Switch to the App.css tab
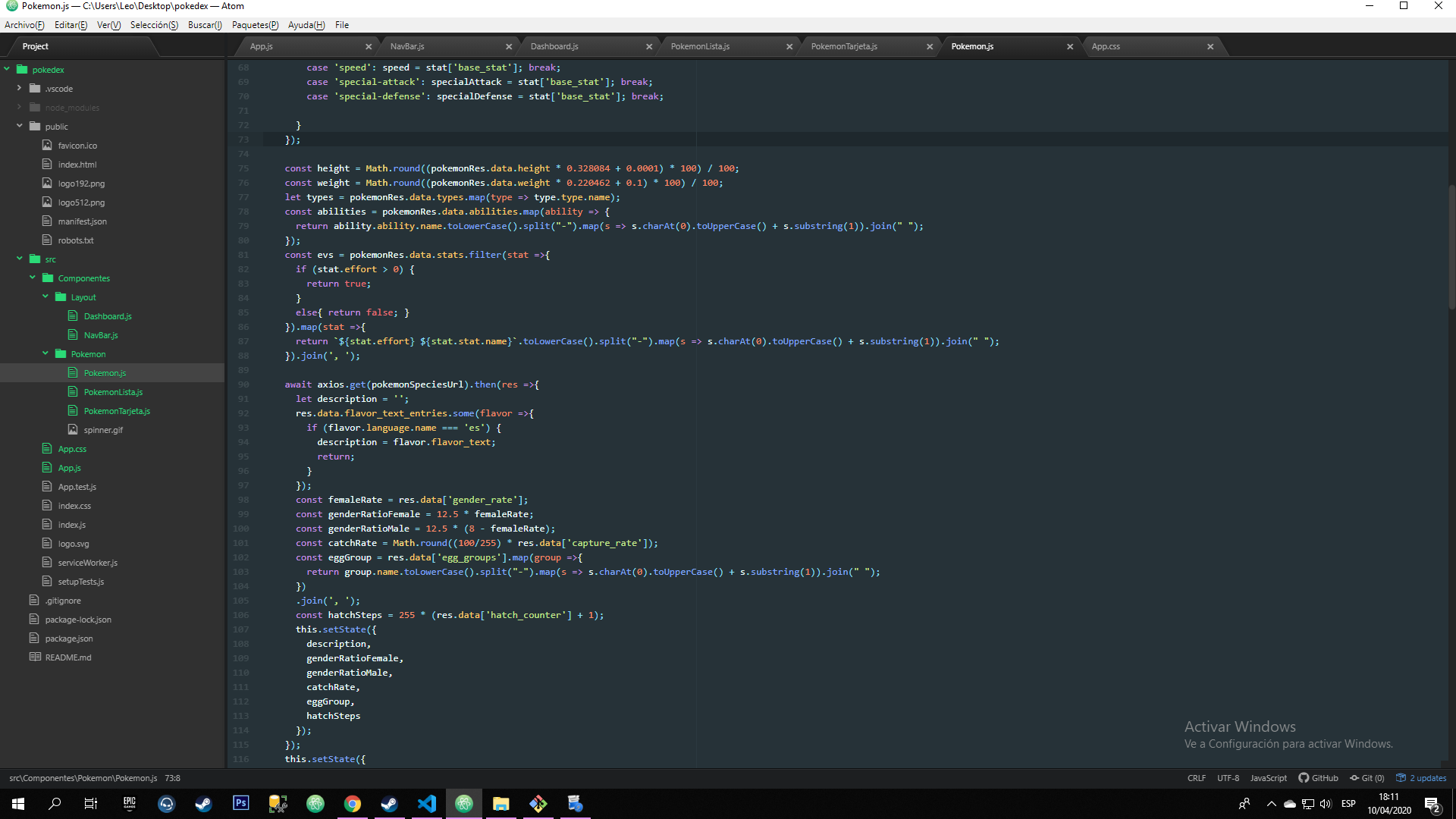The width and height of the screenshot is (1456, 819). point(1106,46)
